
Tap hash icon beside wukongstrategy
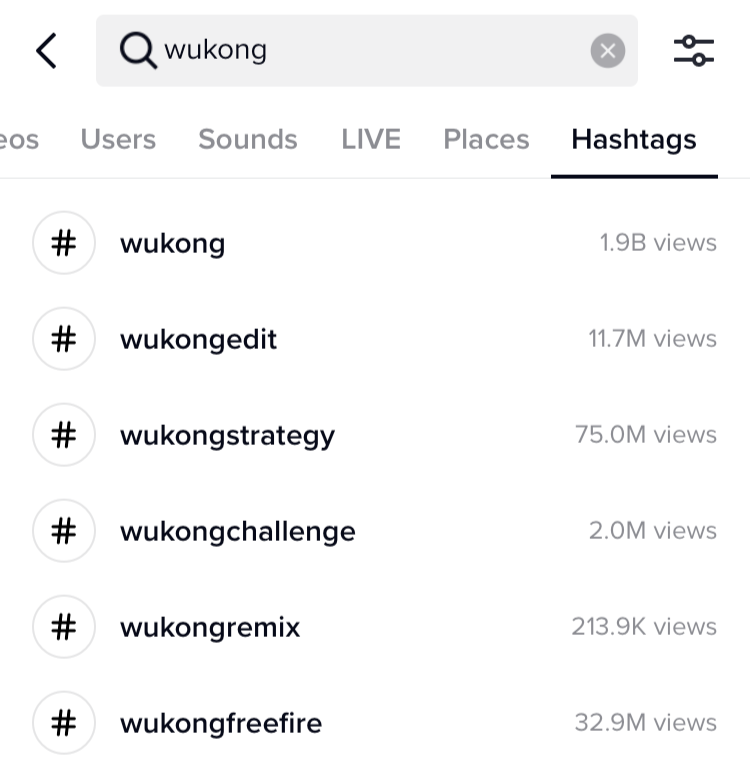click(x=64, y=435)
